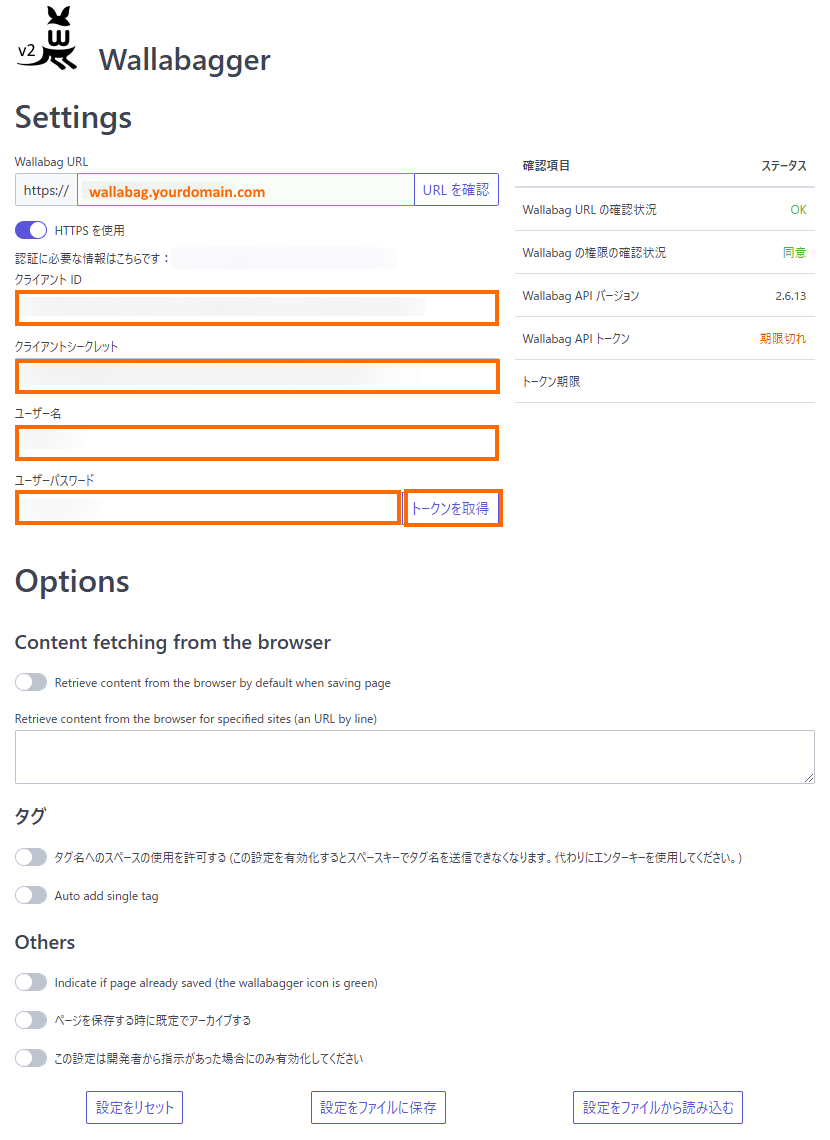Click the specified sites URL textarea
Viewport: 830px width, 1140px height.
(x=414, y=757)
